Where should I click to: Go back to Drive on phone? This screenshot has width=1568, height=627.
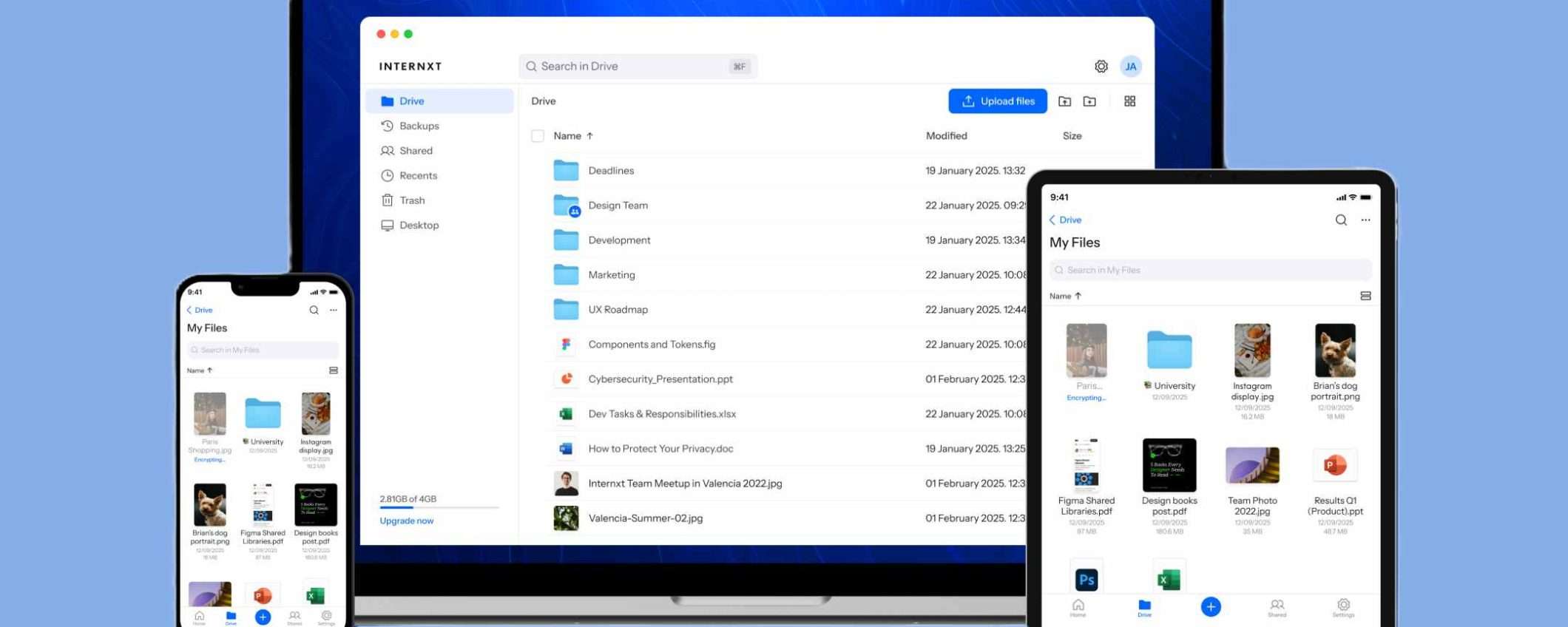[x=200, y=310]
